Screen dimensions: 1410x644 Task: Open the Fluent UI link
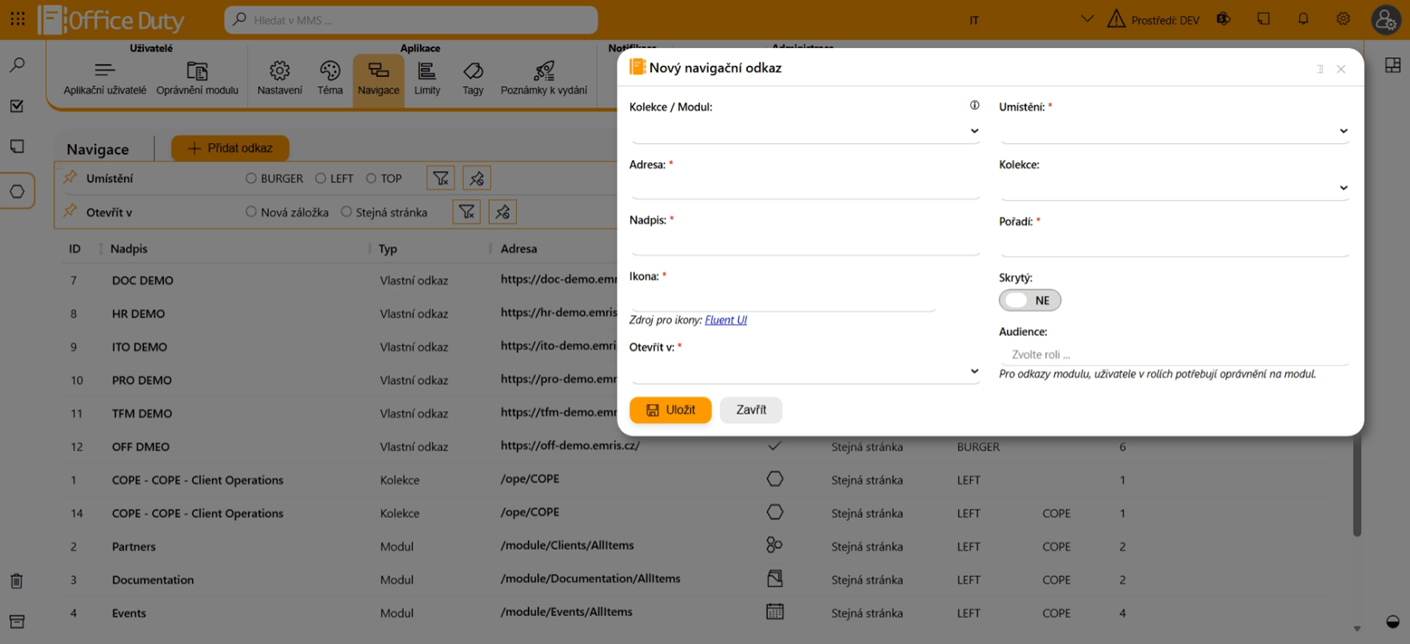(726, 320)
